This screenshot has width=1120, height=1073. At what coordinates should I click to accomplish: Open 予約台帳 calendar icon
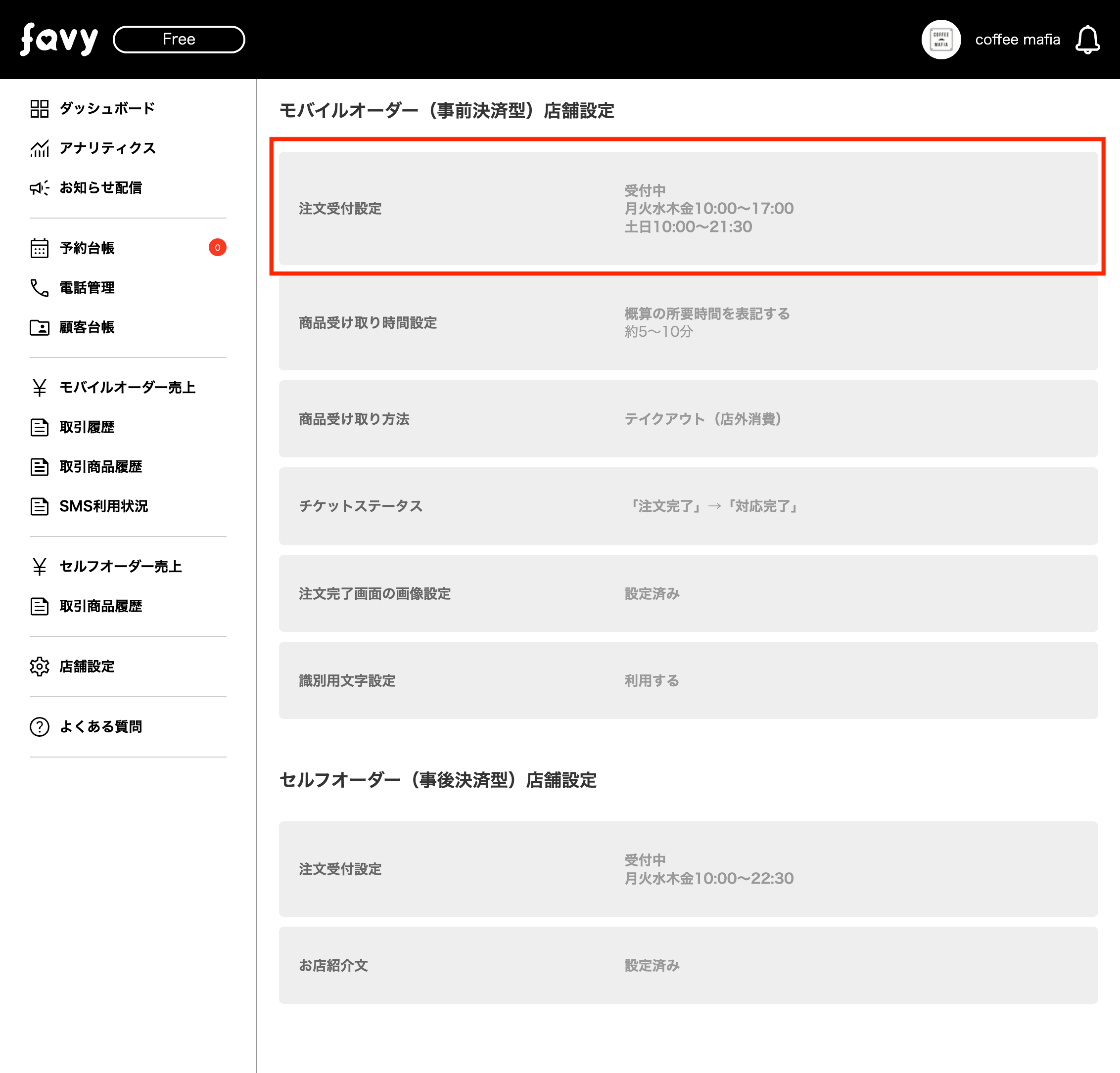click(x=40, y=248)
